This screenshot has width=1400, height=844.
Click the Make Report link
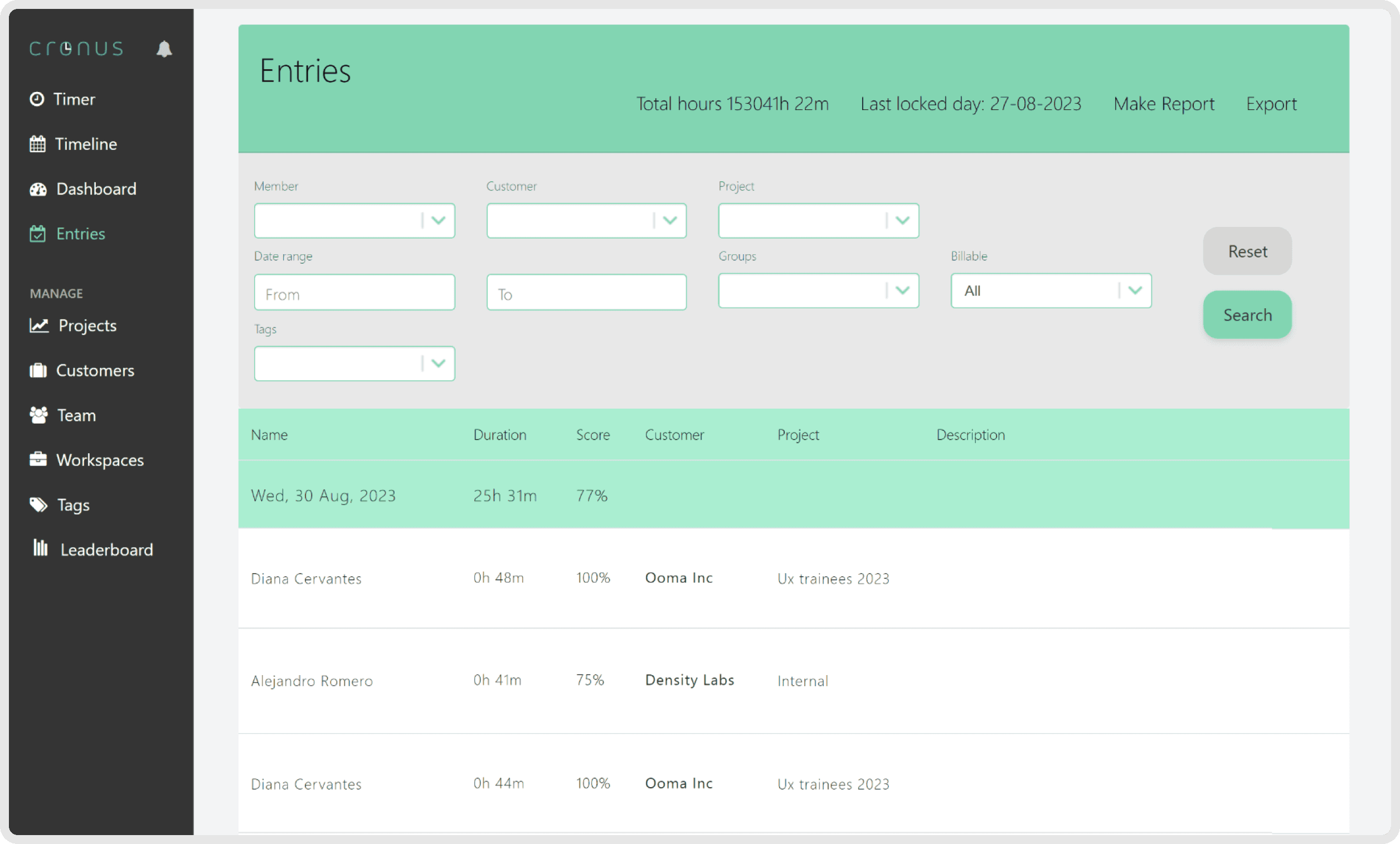click(1163, 104)
